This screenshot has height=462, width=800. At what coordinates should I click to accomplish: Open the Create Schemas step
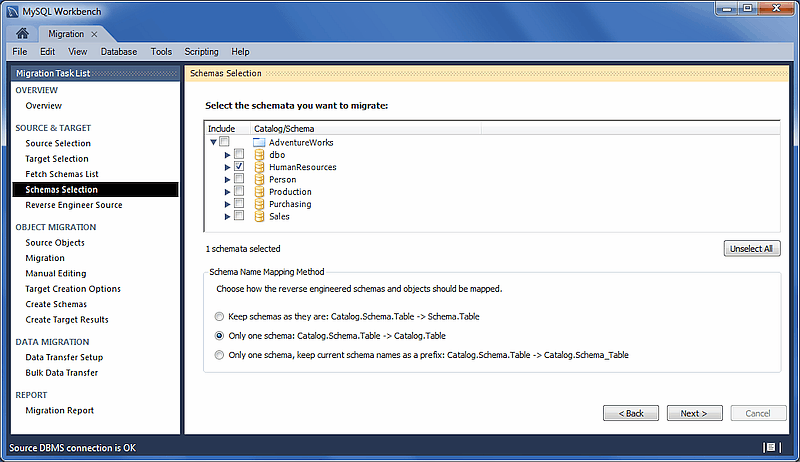(x=56, y=304)
